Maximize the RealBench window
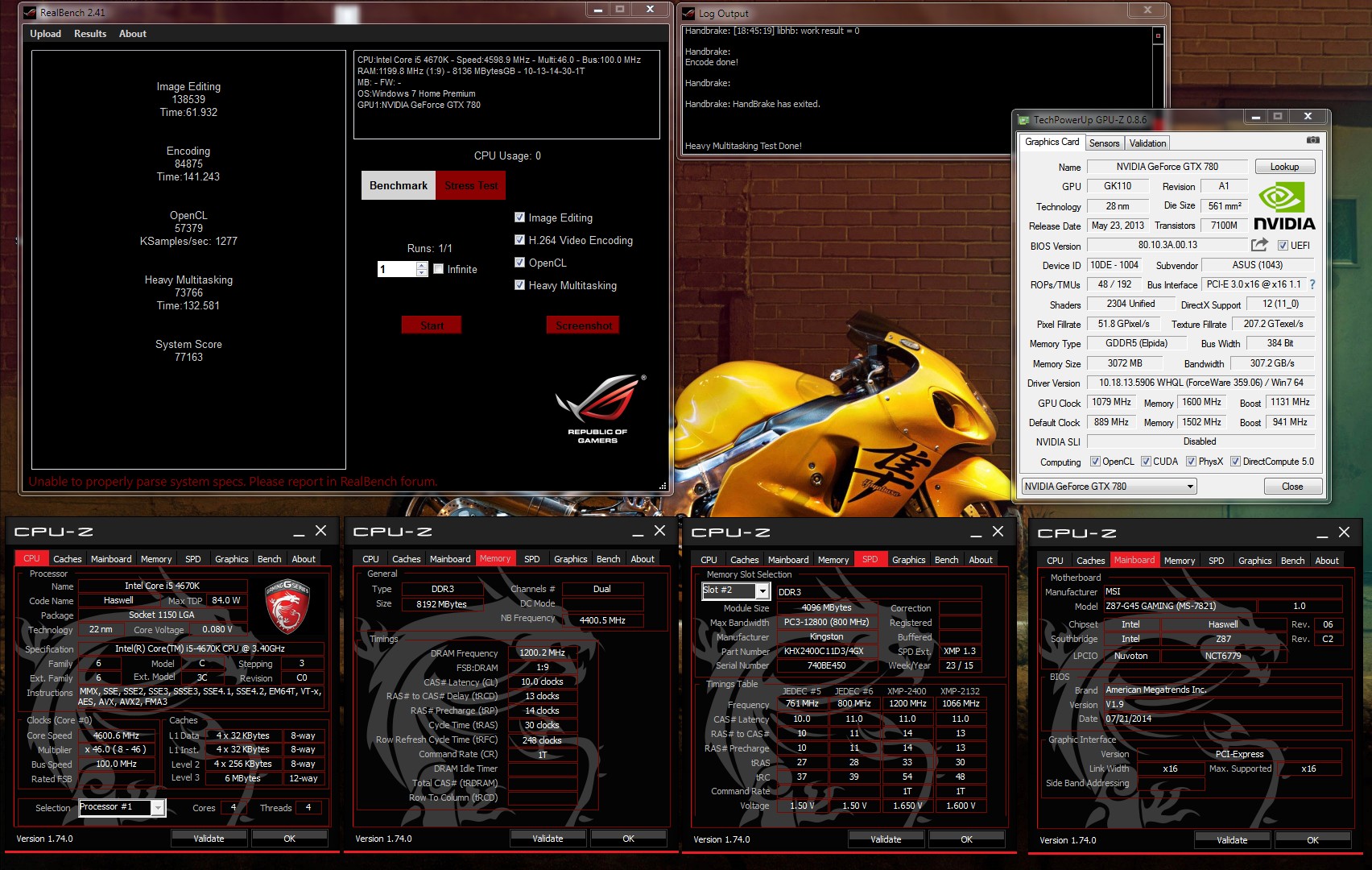 pos(619,9)
